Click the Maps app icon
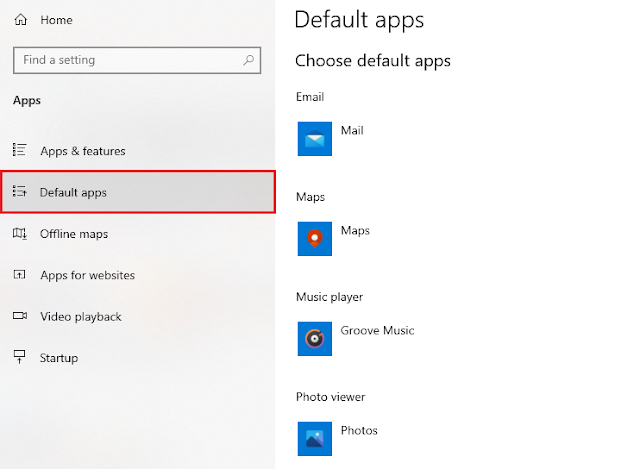The image size is (640, 469). (315, 239)
